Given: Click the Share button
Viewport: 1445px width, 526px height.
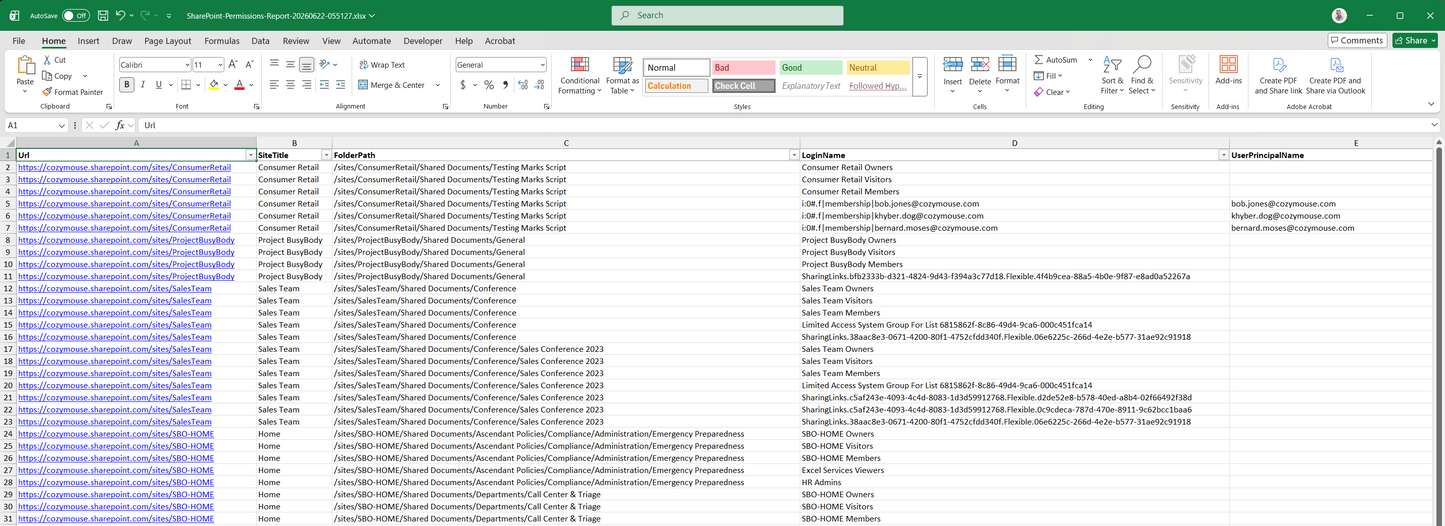Looking at the screenshot, I should click(1415, 41).
